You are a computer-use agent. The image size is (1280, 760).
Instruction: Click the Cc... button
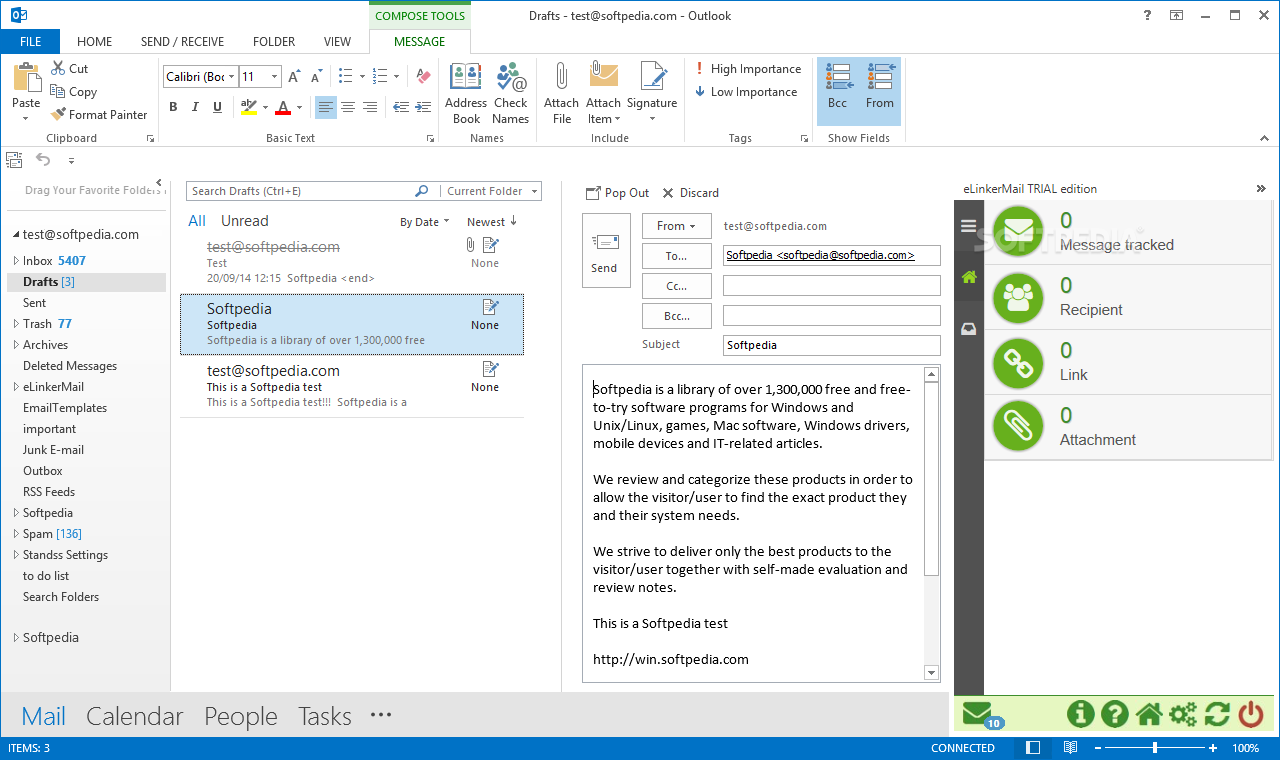677,286
